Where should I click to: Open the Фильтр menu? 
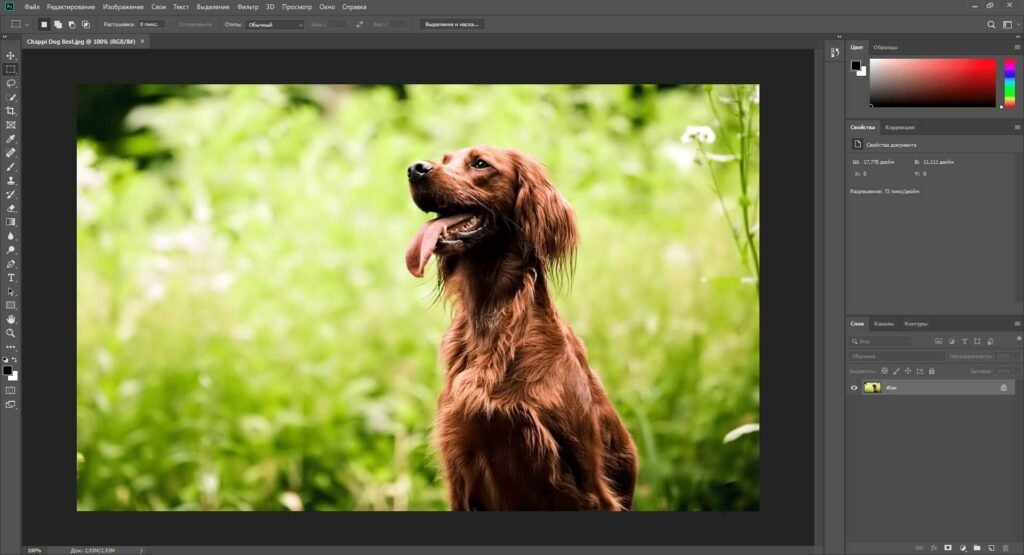[248, 7]
